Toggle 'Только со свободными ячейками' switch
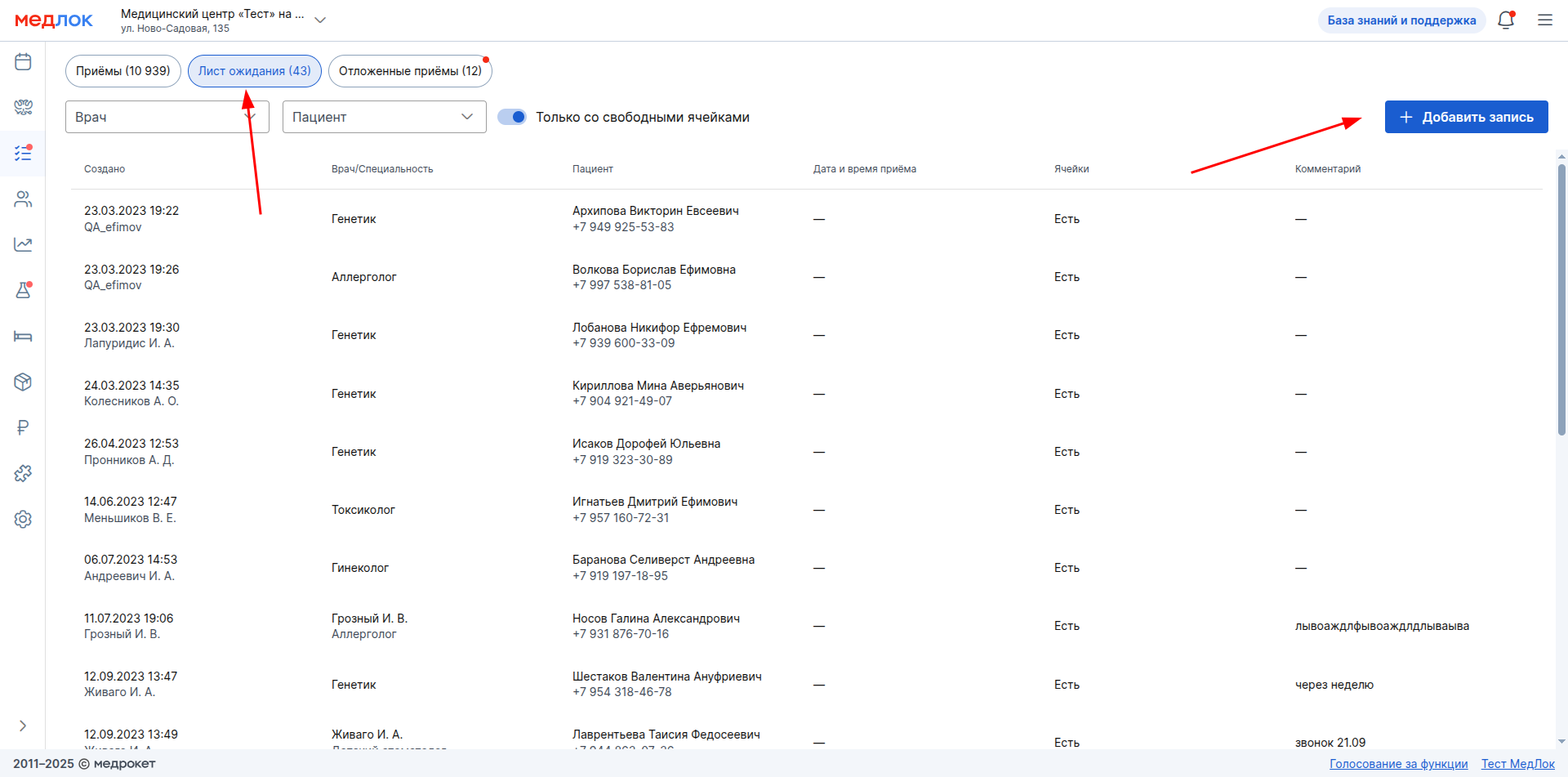The width and height of the screenshot is (1568, 777). click(512, 117)
